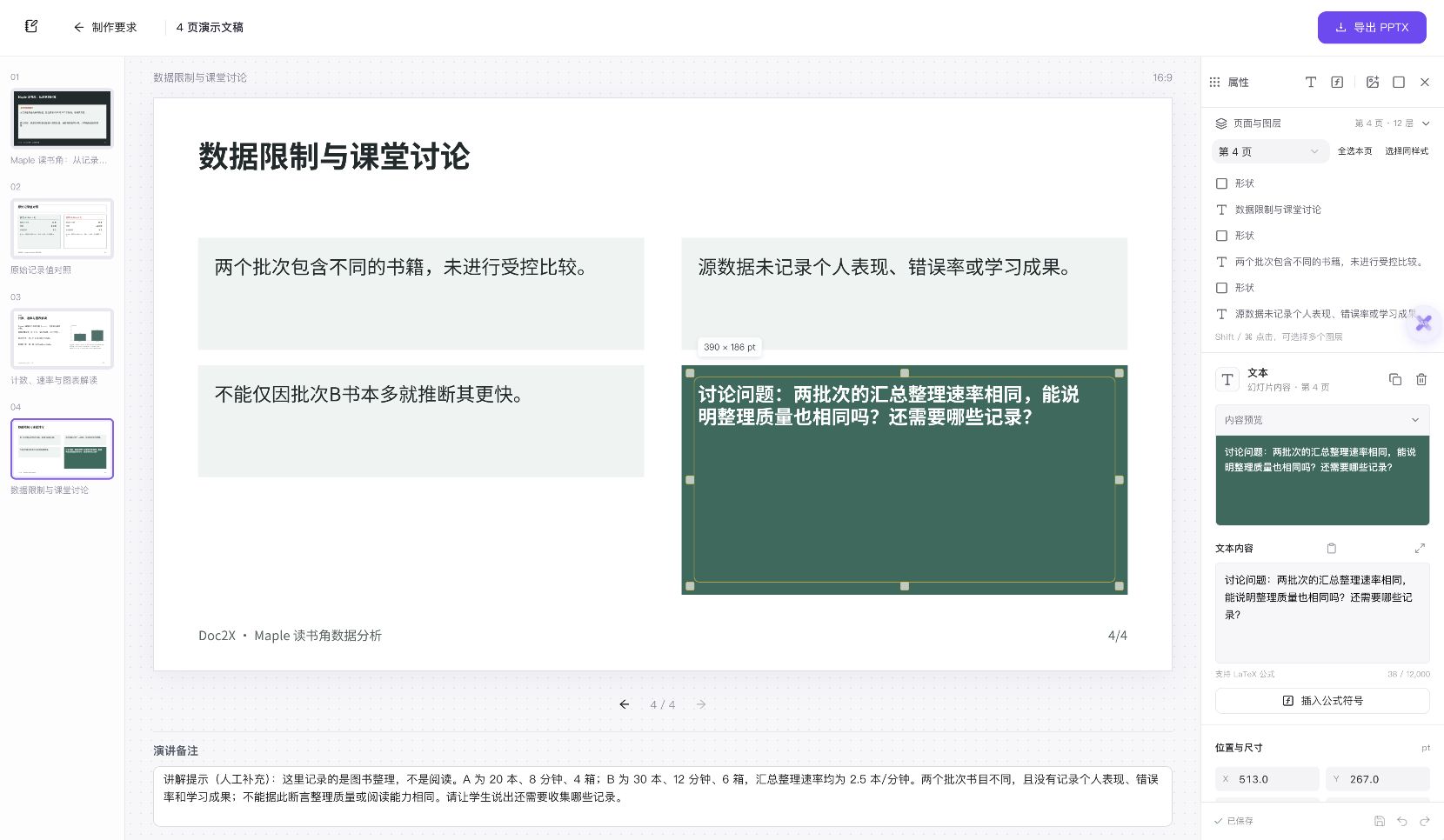Select the 形状 layer below 数据限制与课堂讨论

tap(1322, 236)
